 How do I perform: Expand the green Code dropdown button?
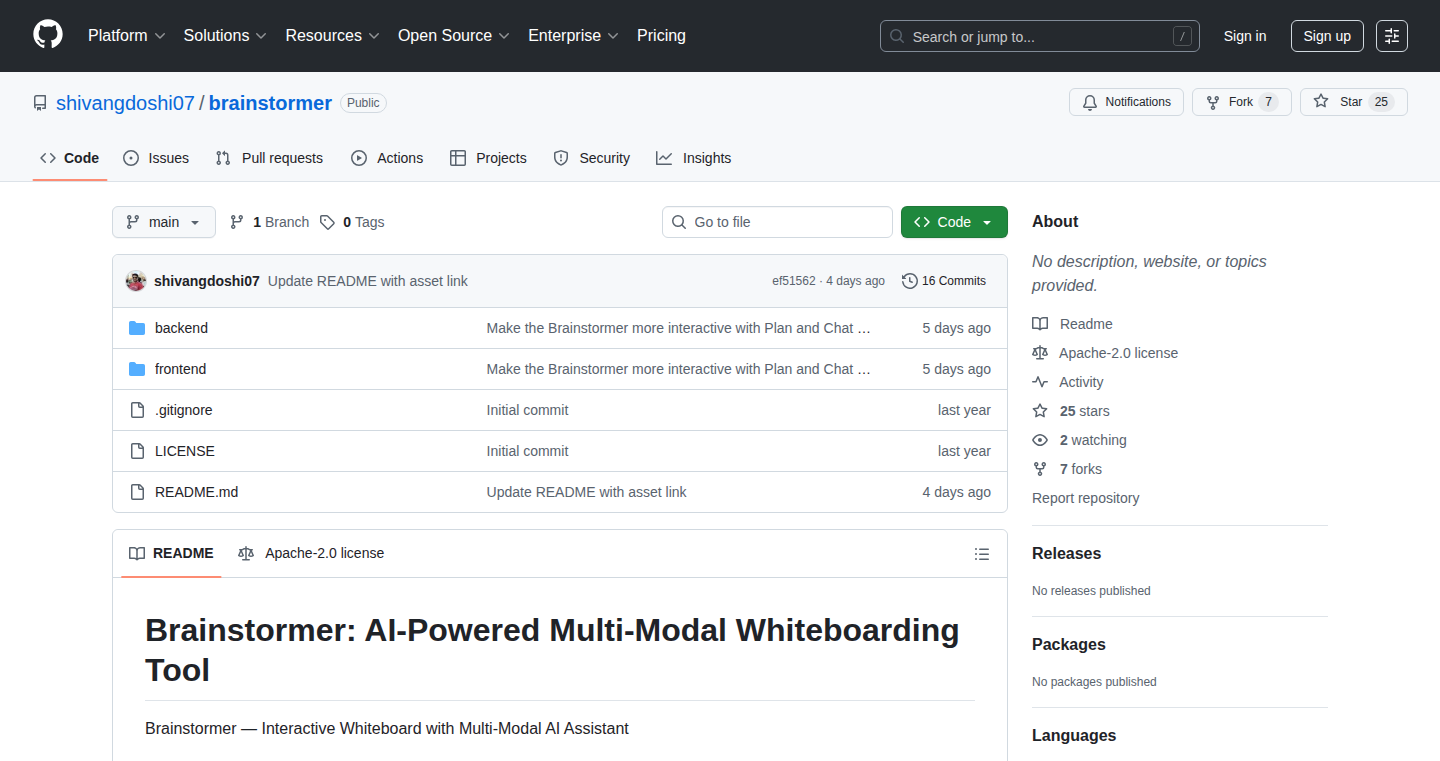click(x=954, y=222)
